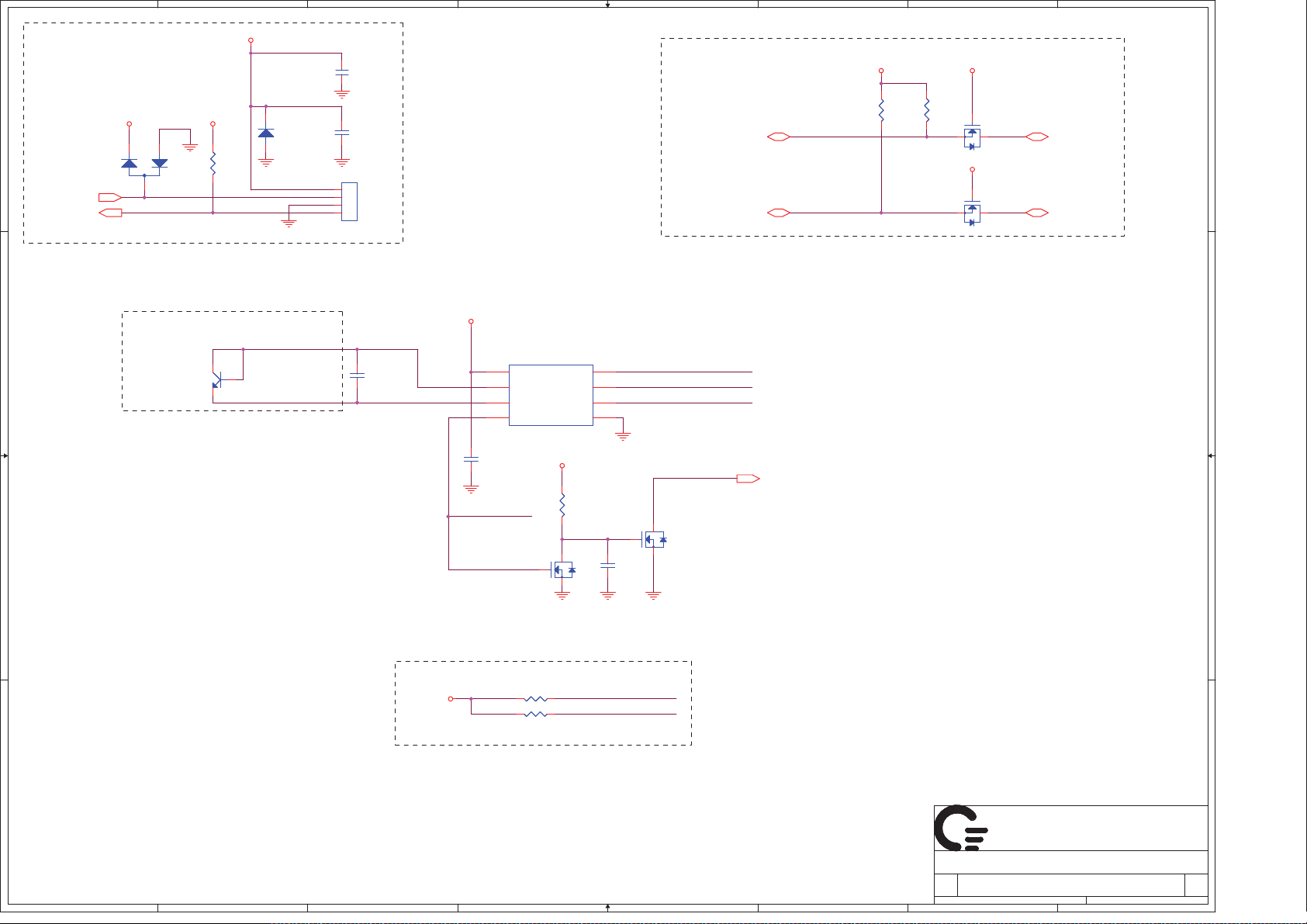Click the power terminal above the center resistor
This screenshot has width=1307, height=924.
pos(562,466)
